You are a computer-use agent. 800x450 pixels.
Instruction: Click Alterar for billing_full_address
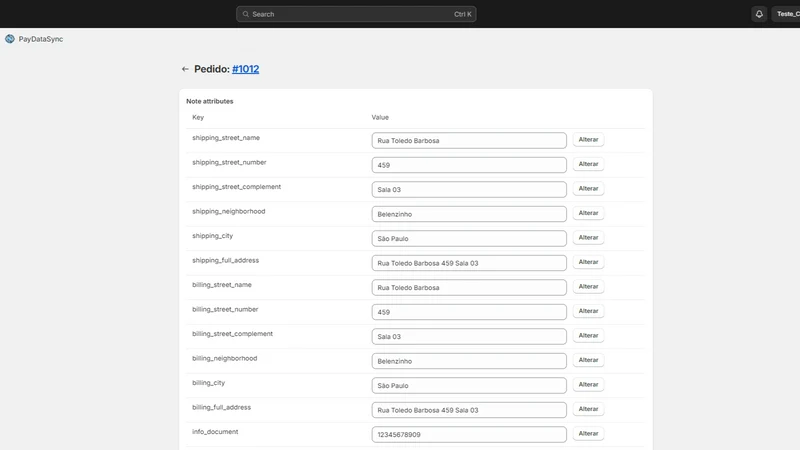(x=588, y=409)
